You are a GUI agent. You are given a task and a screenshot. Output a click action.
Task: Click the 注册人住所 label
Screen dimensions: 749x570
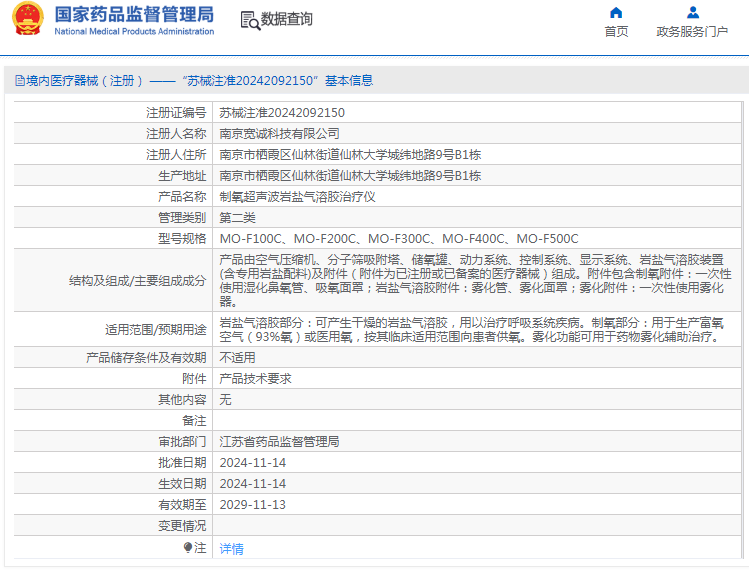tap(176, 155)
